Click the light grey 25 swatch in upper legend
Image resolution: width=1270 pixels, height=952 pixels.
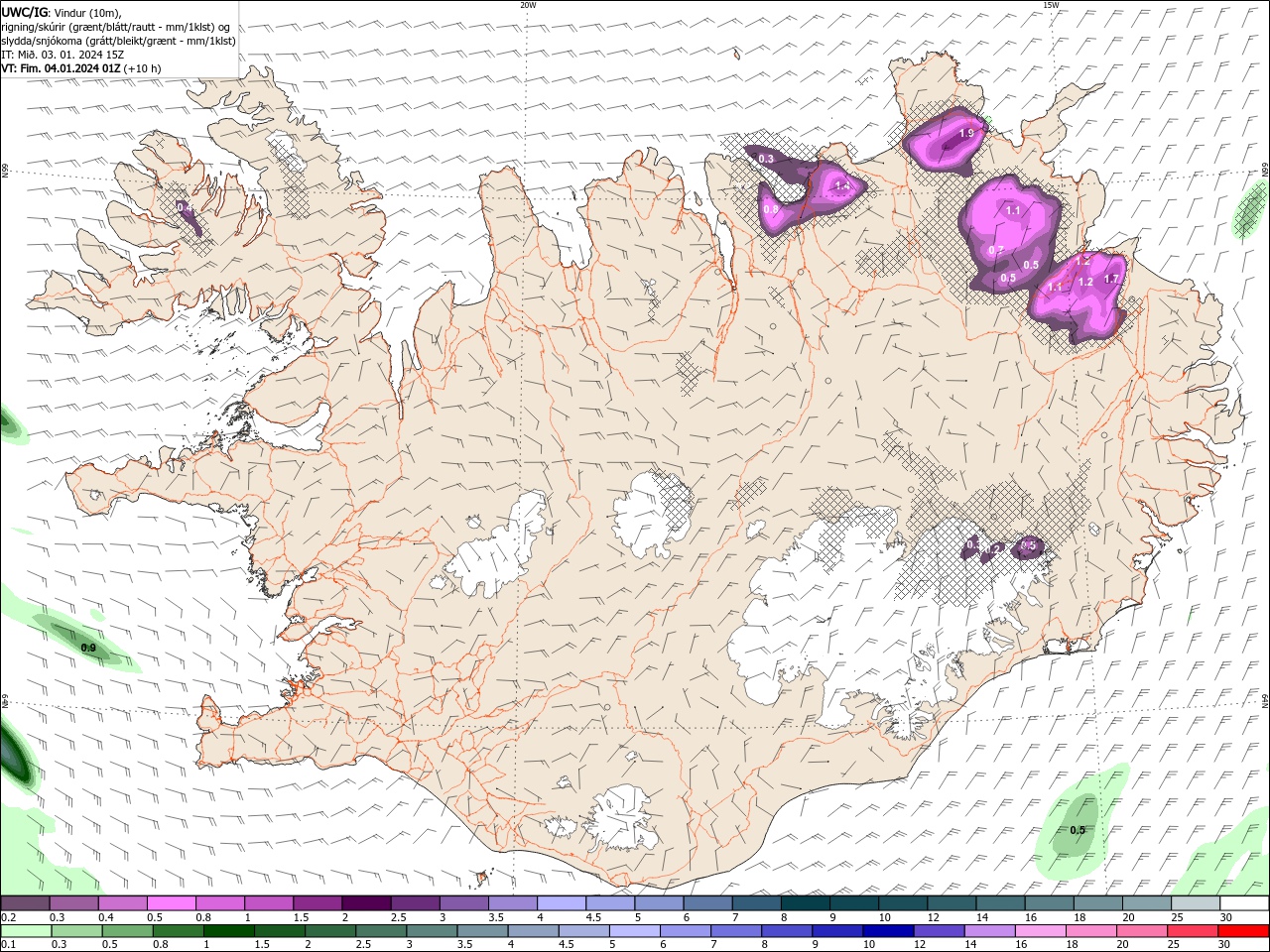(x=1195, y=903)
